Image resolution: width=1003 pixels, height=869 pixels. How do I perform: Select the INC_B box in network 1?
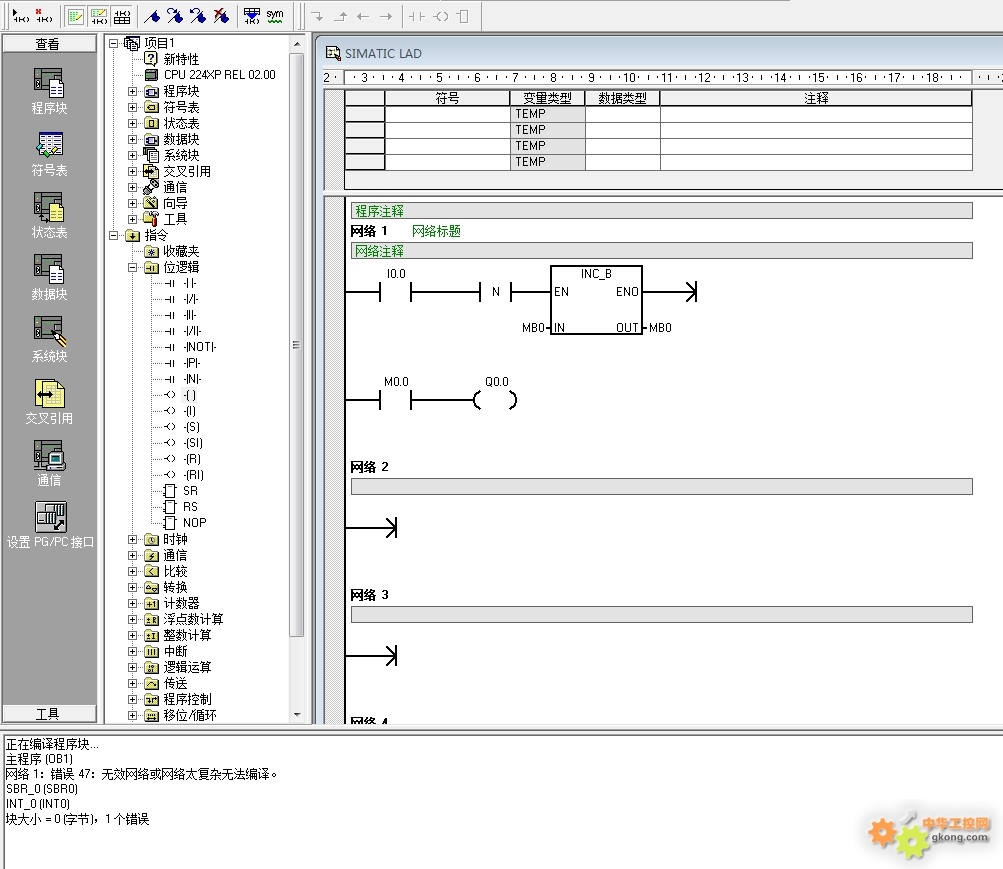(596, 300)
